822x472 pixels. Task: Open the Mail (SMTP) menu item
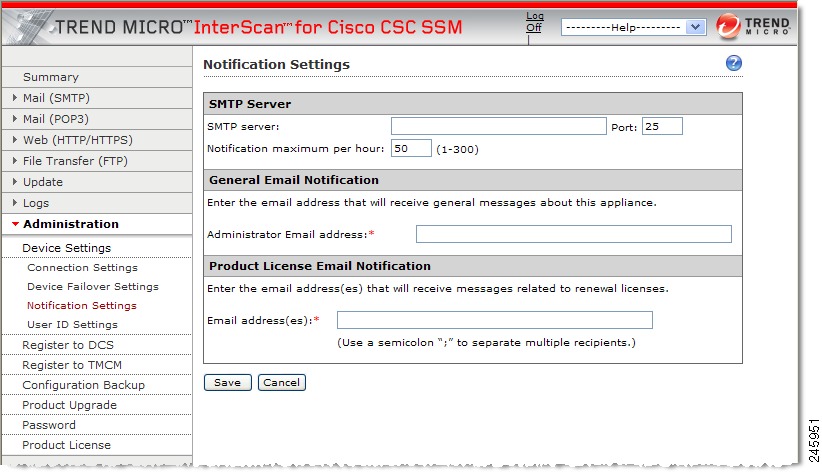(56, 98)
